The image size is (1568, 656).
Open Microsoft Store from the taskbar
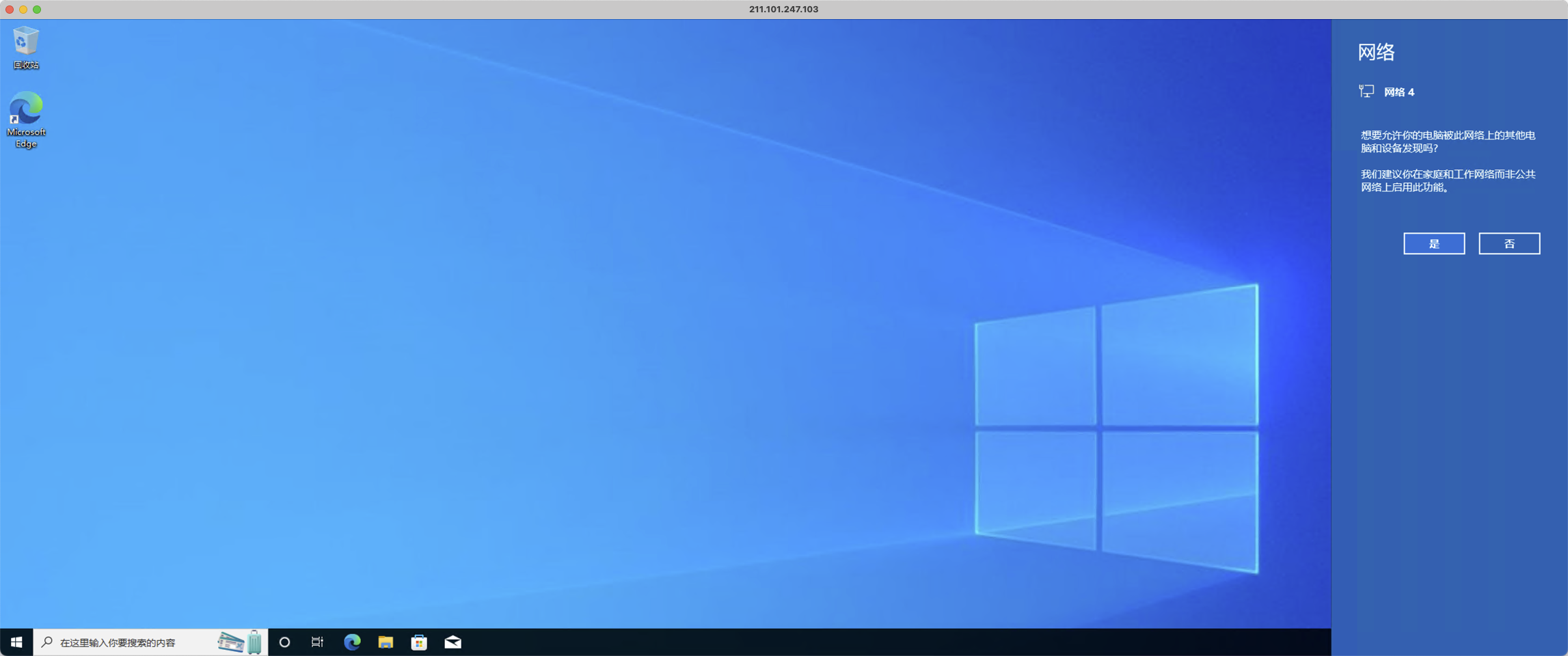pyautogui.click(x=419, y=642)
